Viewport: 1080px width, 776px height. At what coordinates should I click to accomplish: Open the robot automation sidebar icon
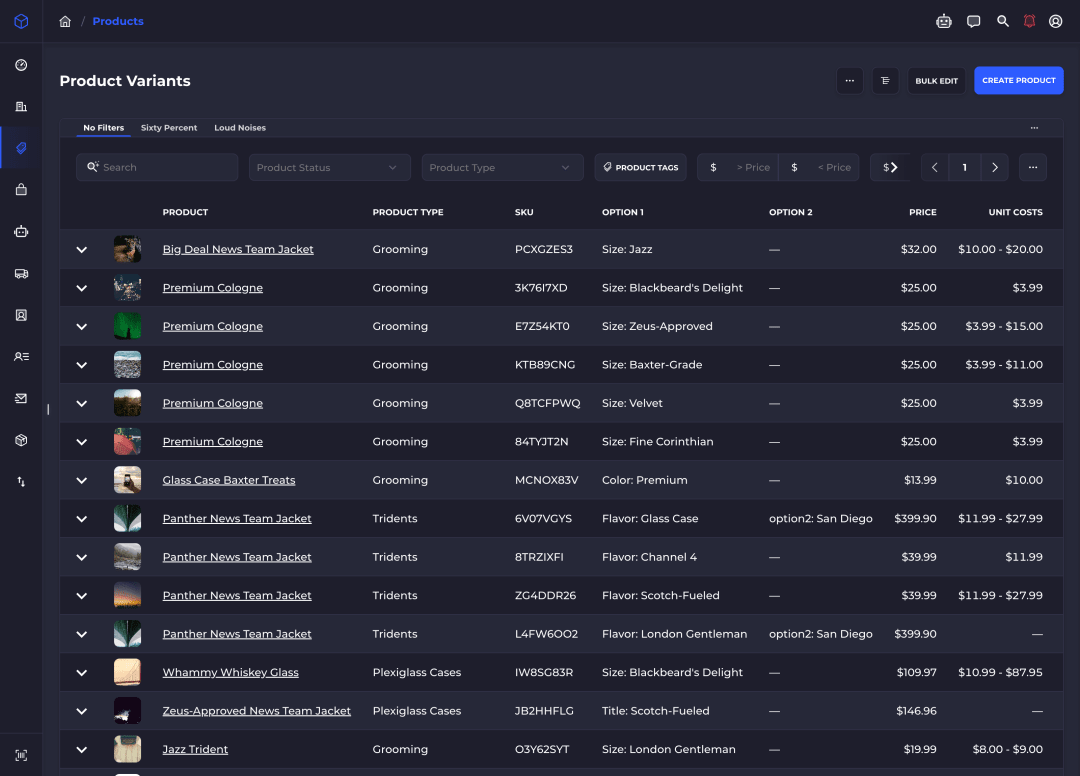coord(21,231)
